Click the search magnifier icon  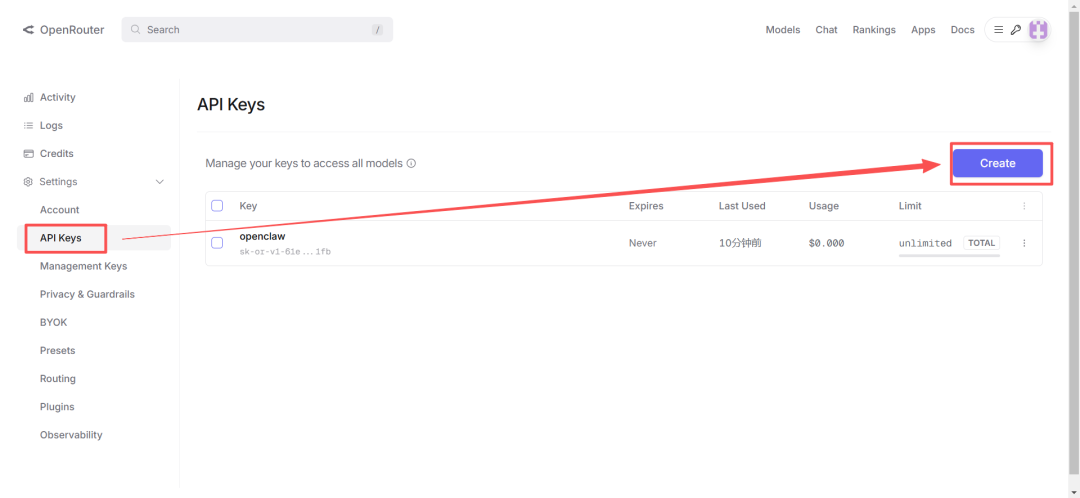point(135,30)
